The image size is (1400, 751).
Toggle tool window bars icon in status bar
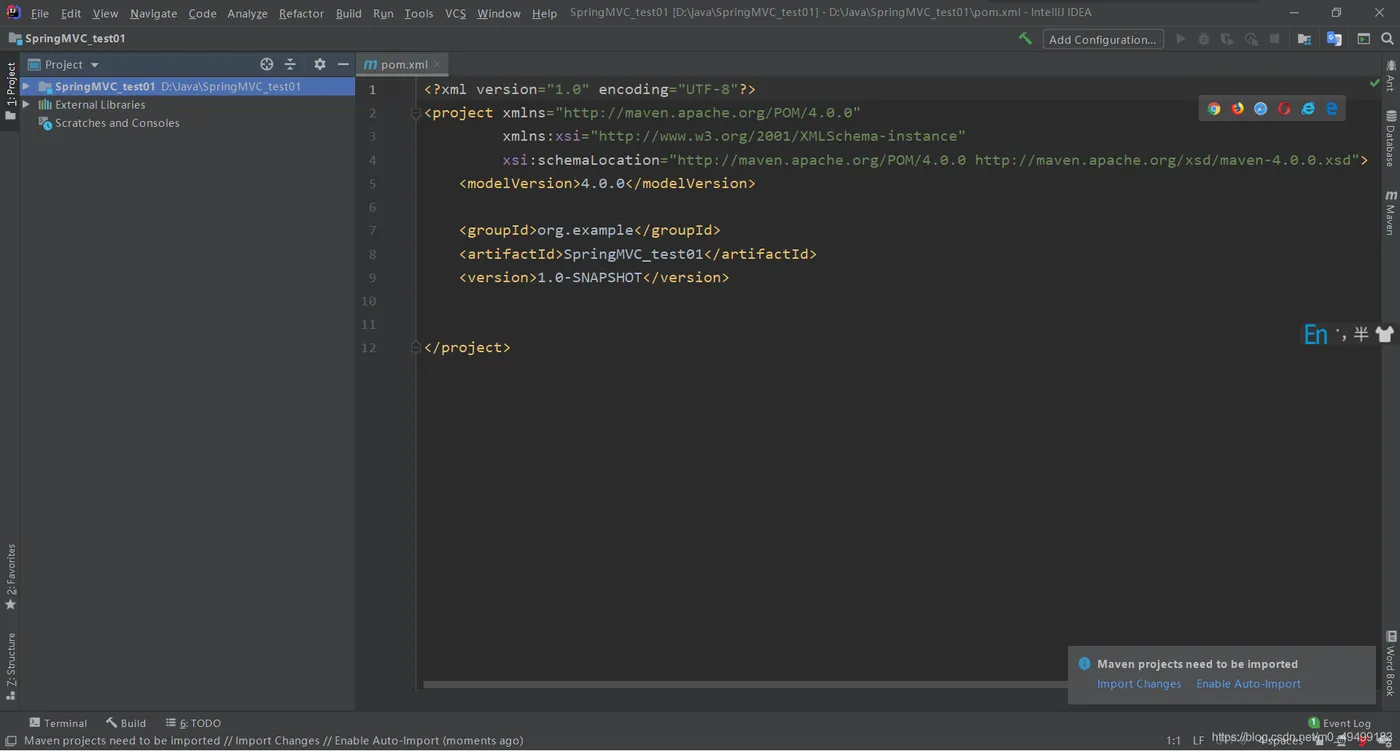click(11, 741)
